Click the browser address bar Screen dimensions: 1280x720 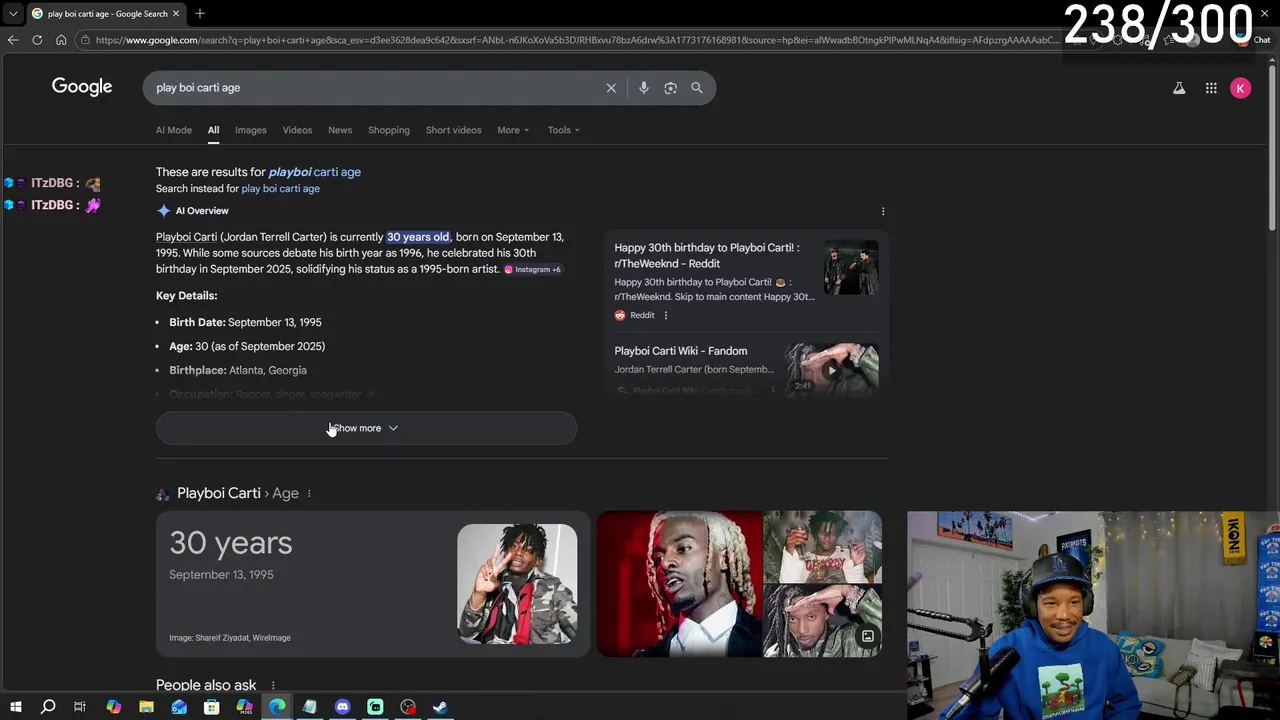tap(575, 40)
